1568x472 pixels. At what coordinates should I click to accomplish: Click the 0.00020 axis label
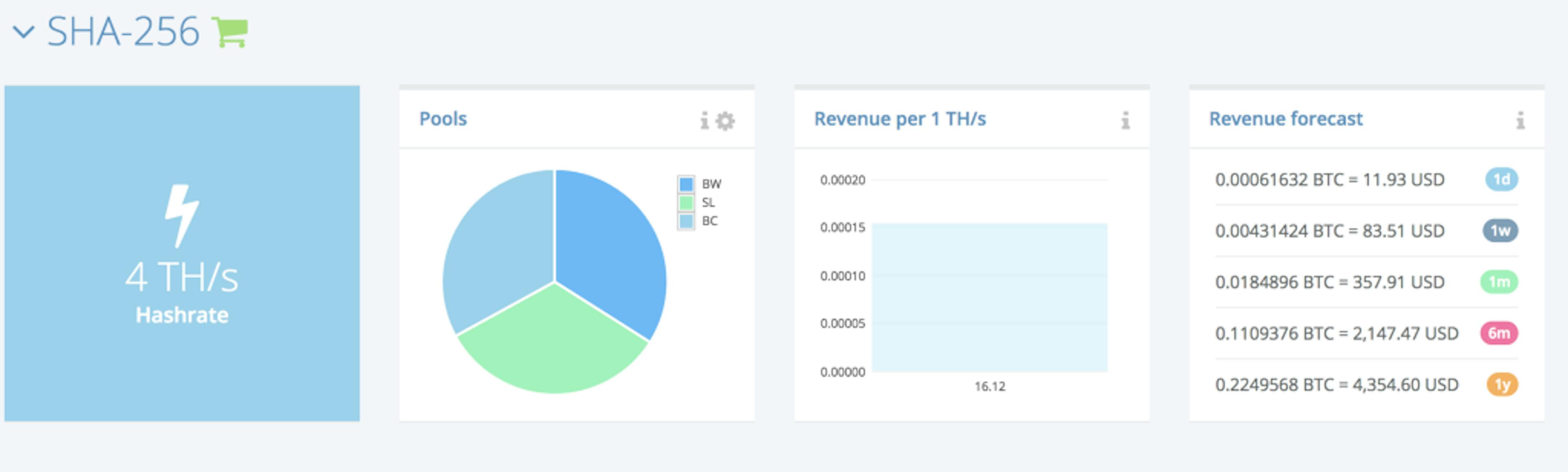click(842, 180)
